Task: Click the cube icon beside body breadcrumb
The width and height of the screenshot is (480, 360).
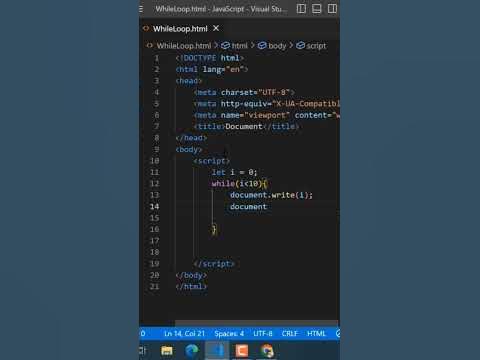Action: (262, 46)
